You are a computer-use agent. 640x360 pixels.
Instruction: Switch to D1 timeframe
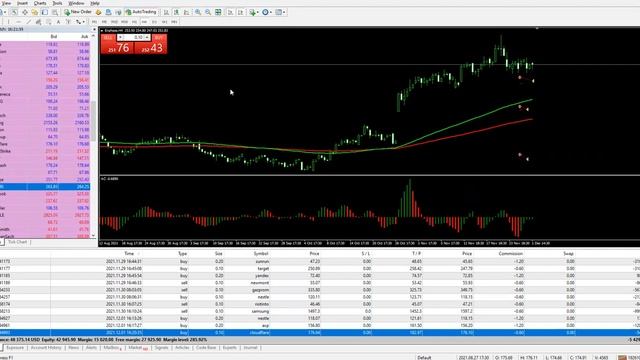click(154, 22)
